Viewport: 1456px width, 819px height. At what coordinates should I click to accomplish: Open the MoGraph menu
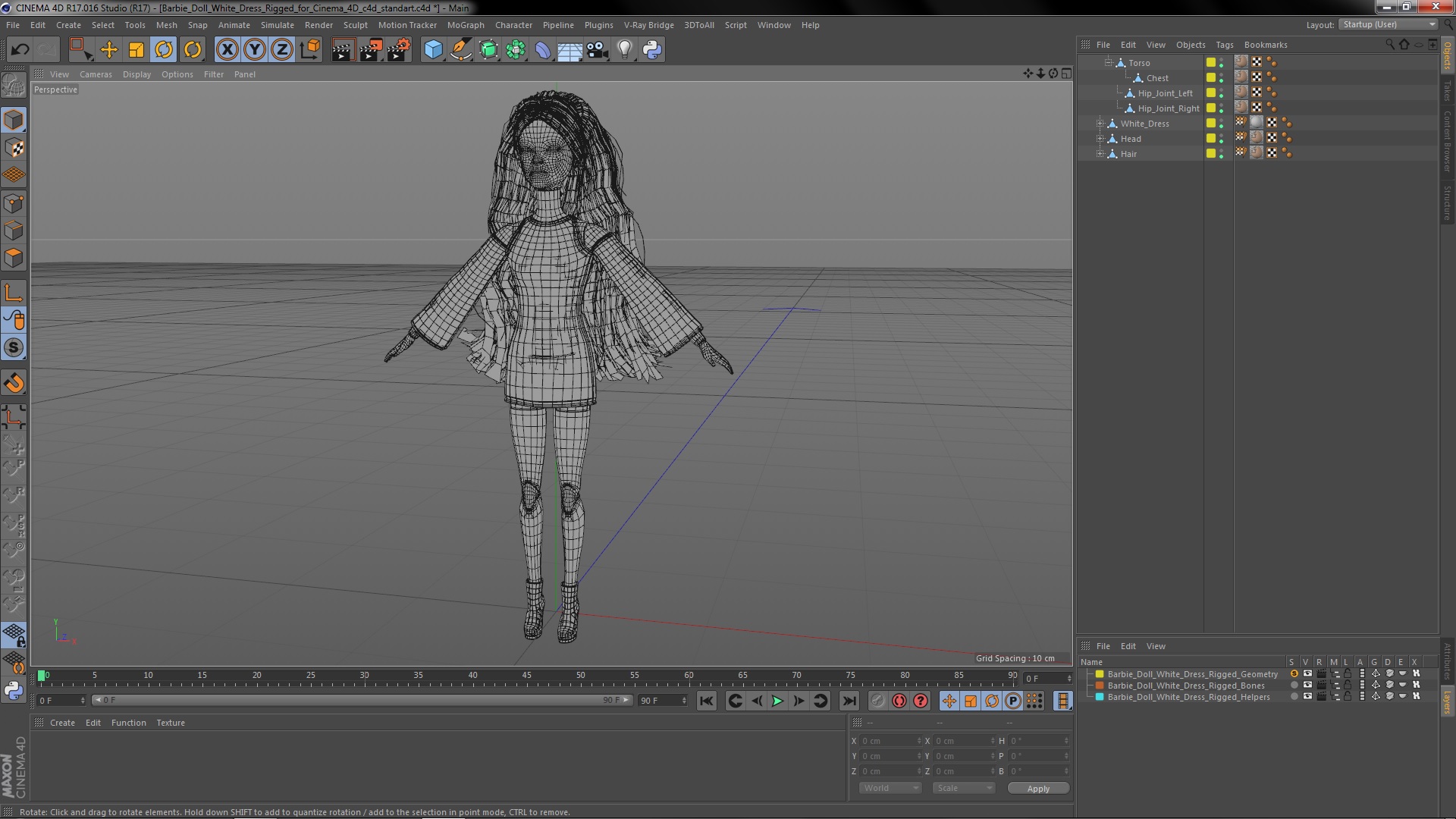click(466, 25)
